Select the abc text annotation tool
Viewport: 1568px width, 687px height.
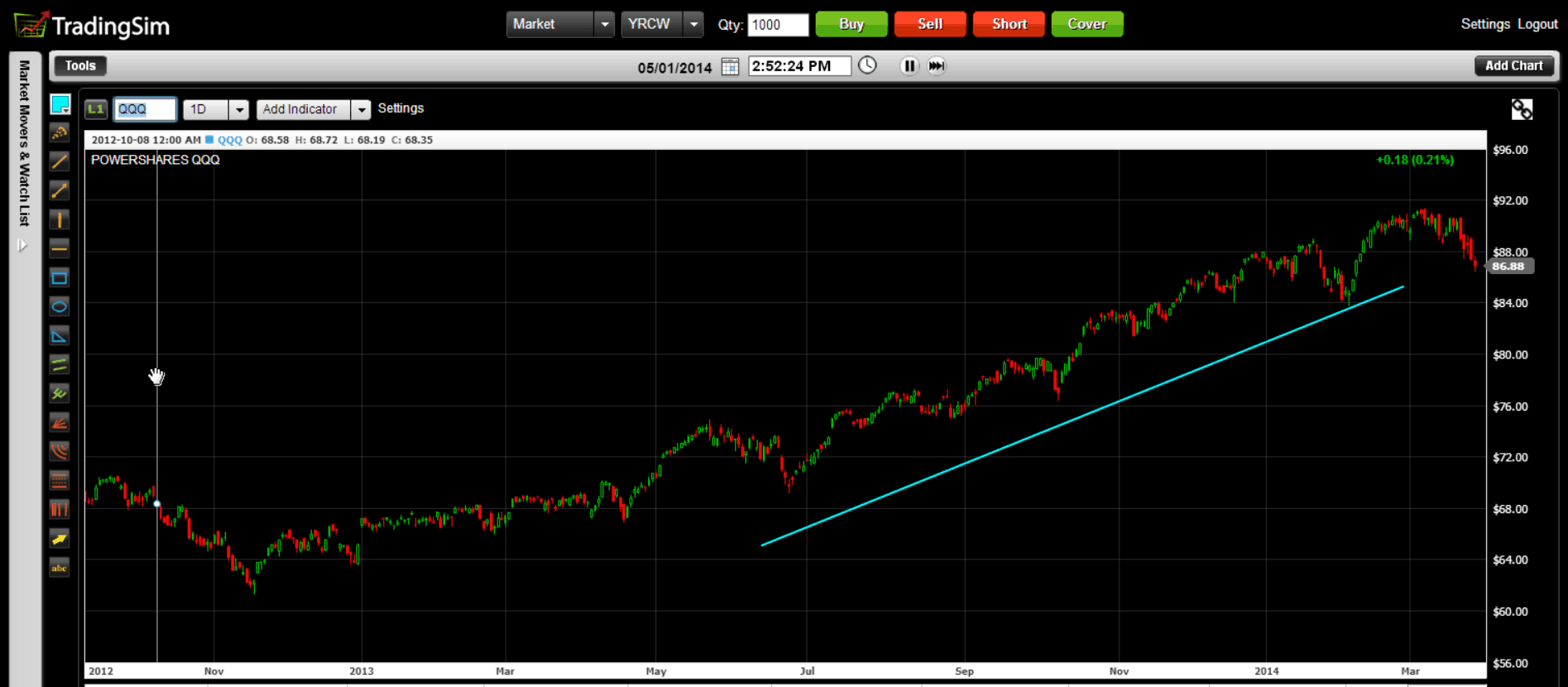[x=60, y=568]
